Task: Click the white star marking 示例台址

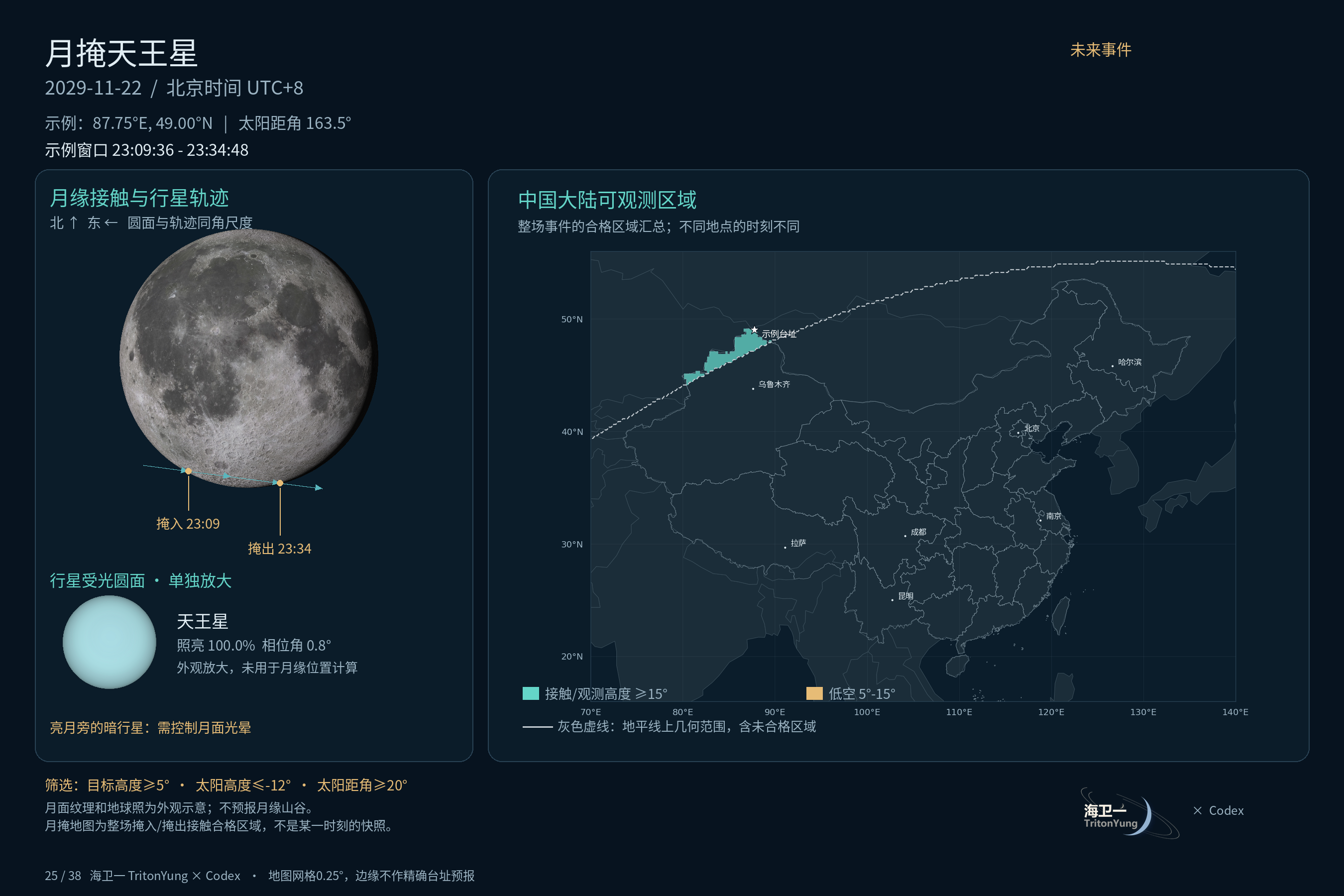Action: [754, 330]
